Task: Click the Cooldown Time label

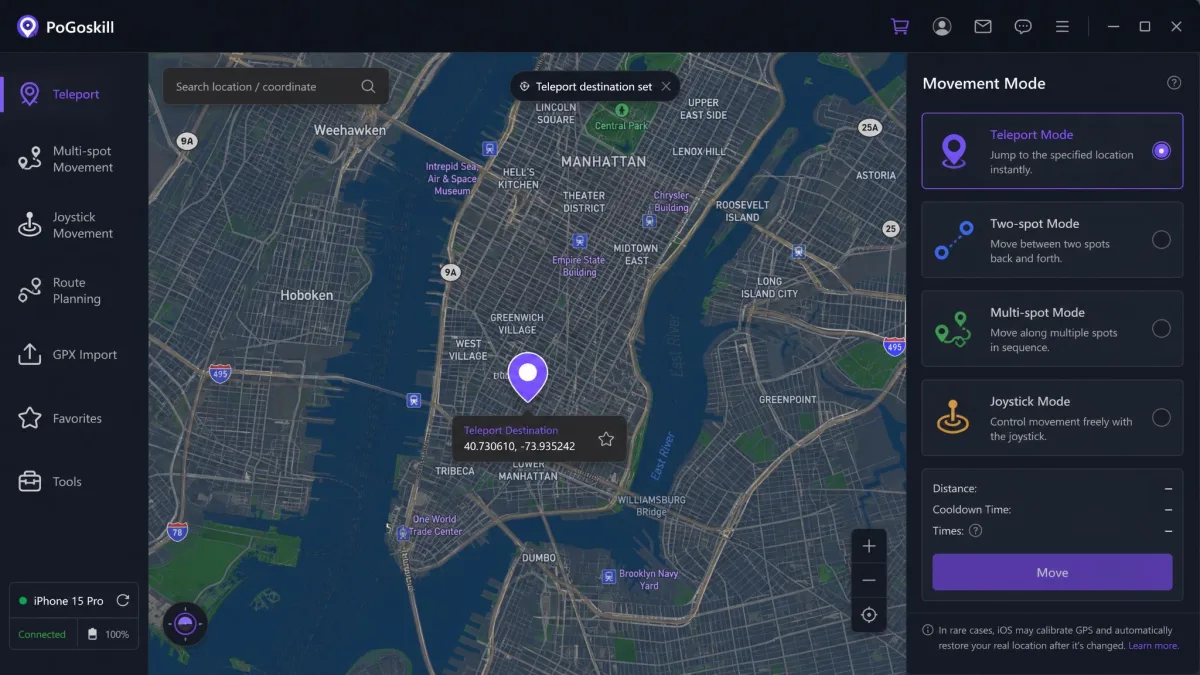Action: (972, 510)
